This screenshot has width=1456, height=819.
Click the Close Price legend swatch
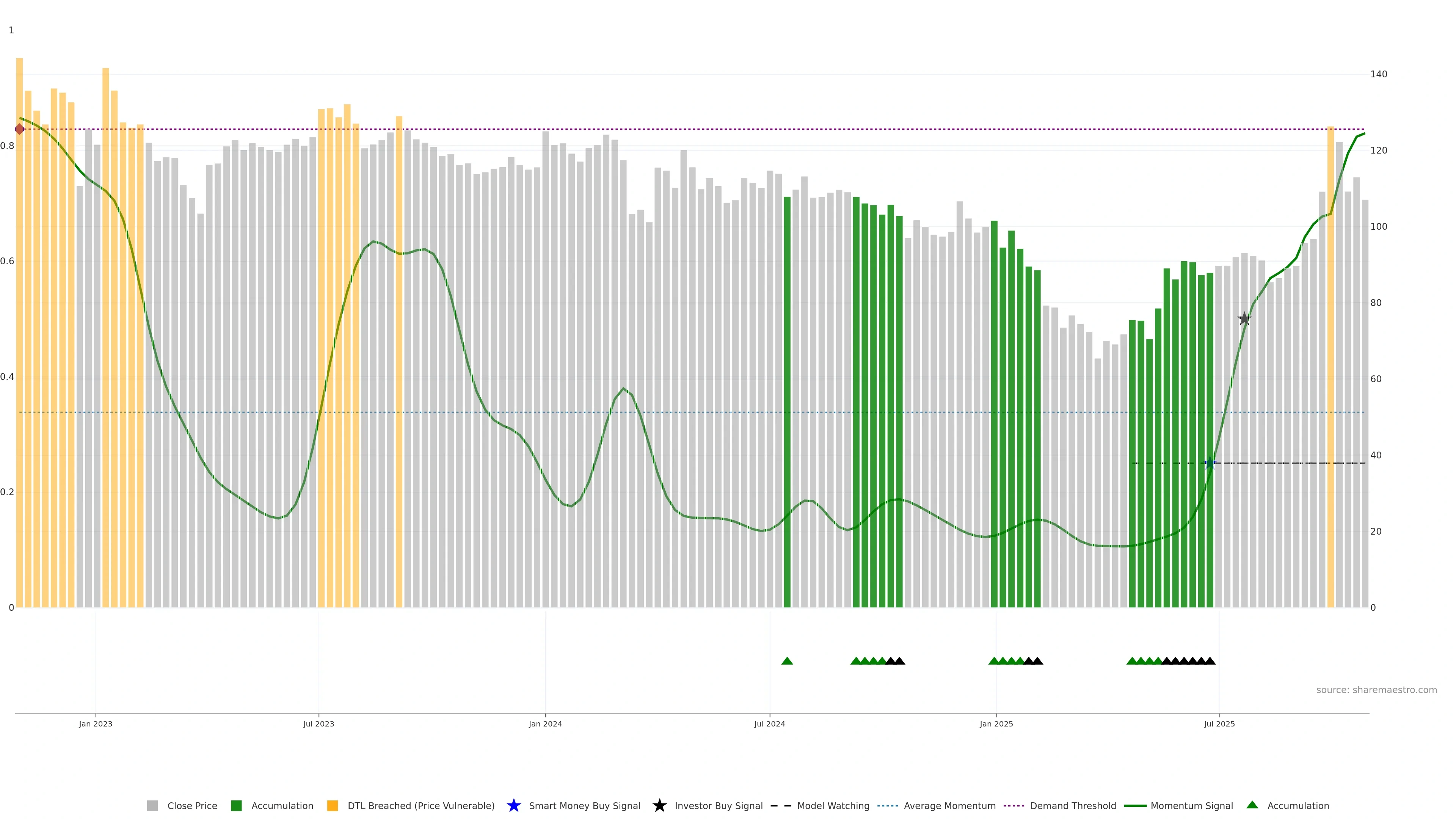(x=152, y=805)
